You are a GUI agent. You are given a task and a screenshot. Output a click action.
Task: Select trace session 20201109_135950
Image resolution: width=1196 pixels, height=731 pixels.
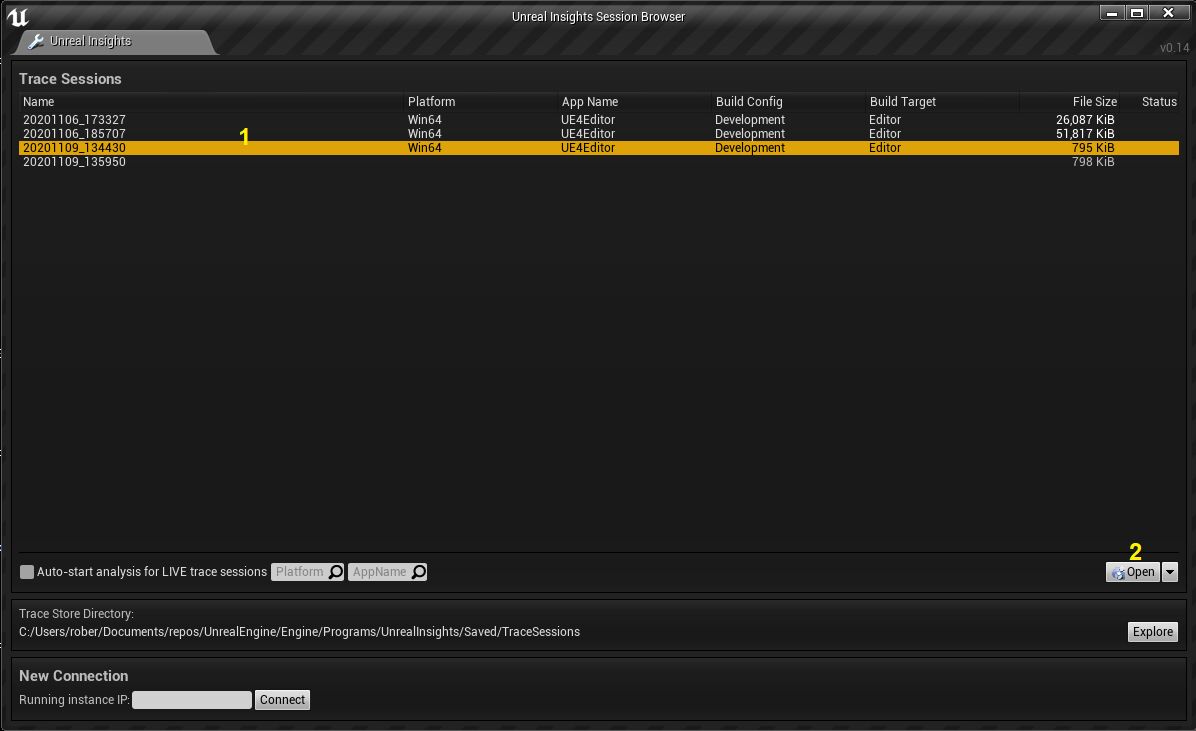pos(200,161)
